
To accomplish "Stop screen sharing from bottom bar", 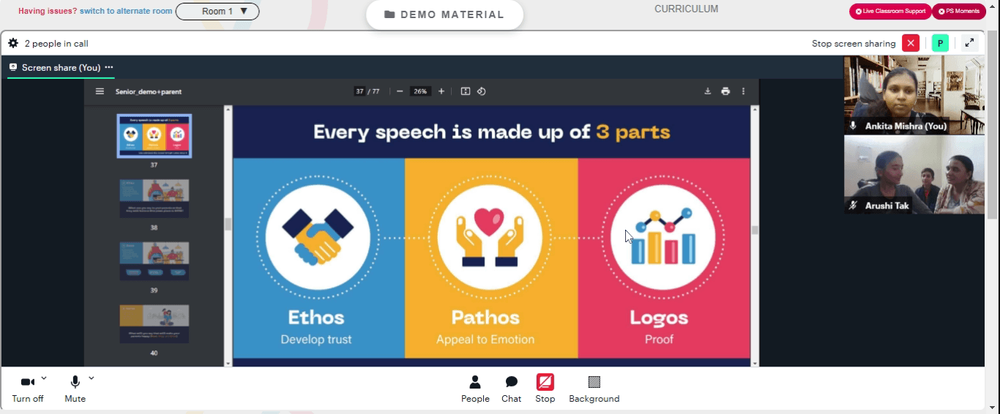I will click(545, 388).
